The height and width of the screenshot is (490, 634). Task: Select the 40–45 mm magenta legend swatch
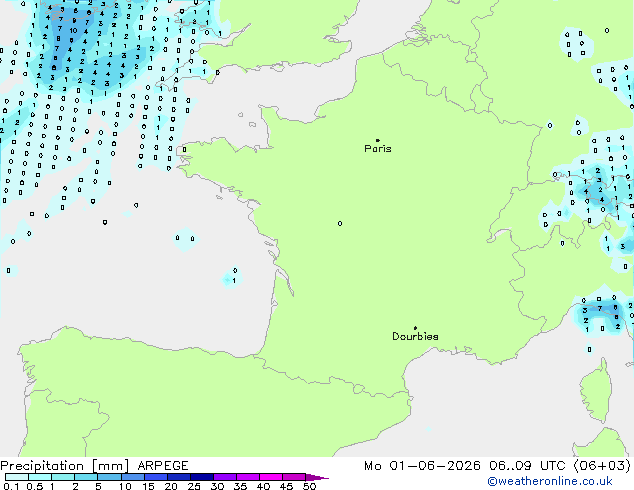pos(271,477)
